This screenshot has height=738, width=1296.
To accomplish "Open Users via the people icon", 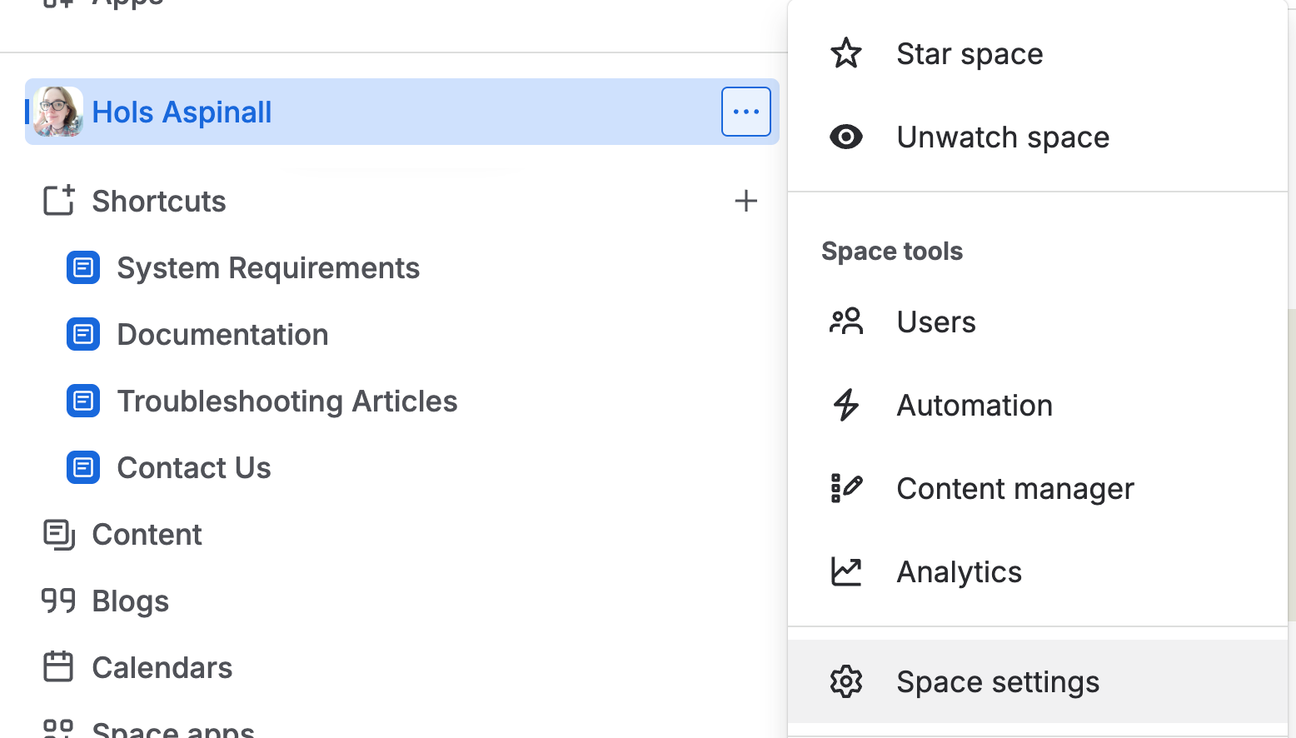I will pyautogui.click(x=846, y=321).
